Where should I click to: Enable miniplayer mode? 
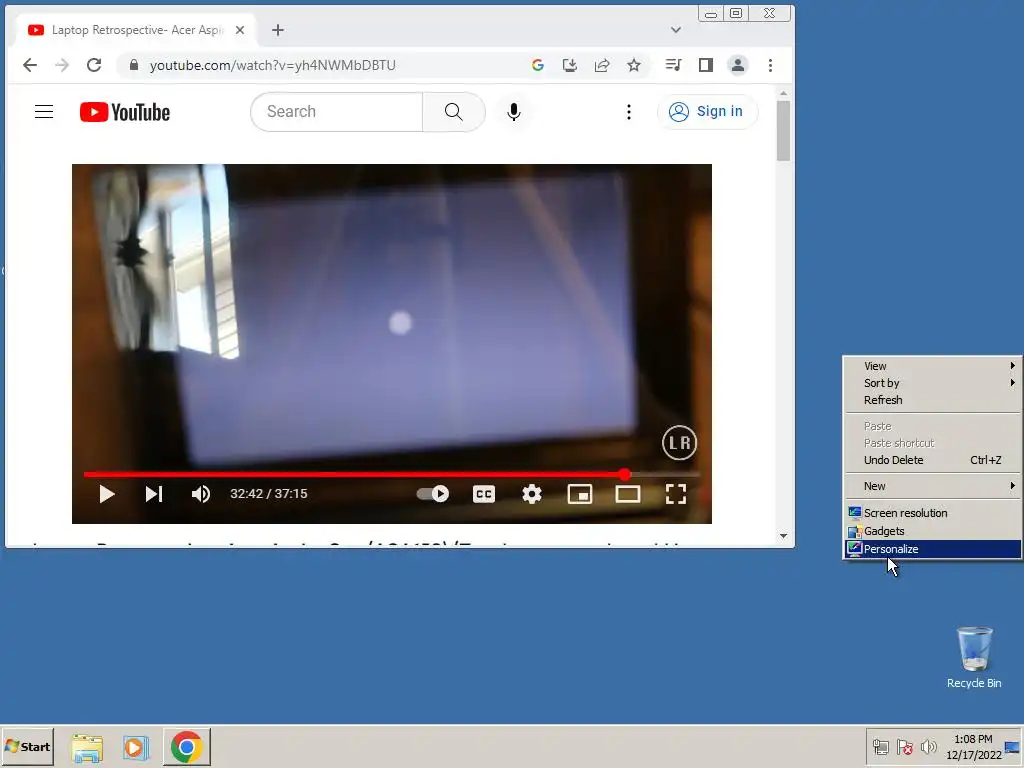(580, 494)
